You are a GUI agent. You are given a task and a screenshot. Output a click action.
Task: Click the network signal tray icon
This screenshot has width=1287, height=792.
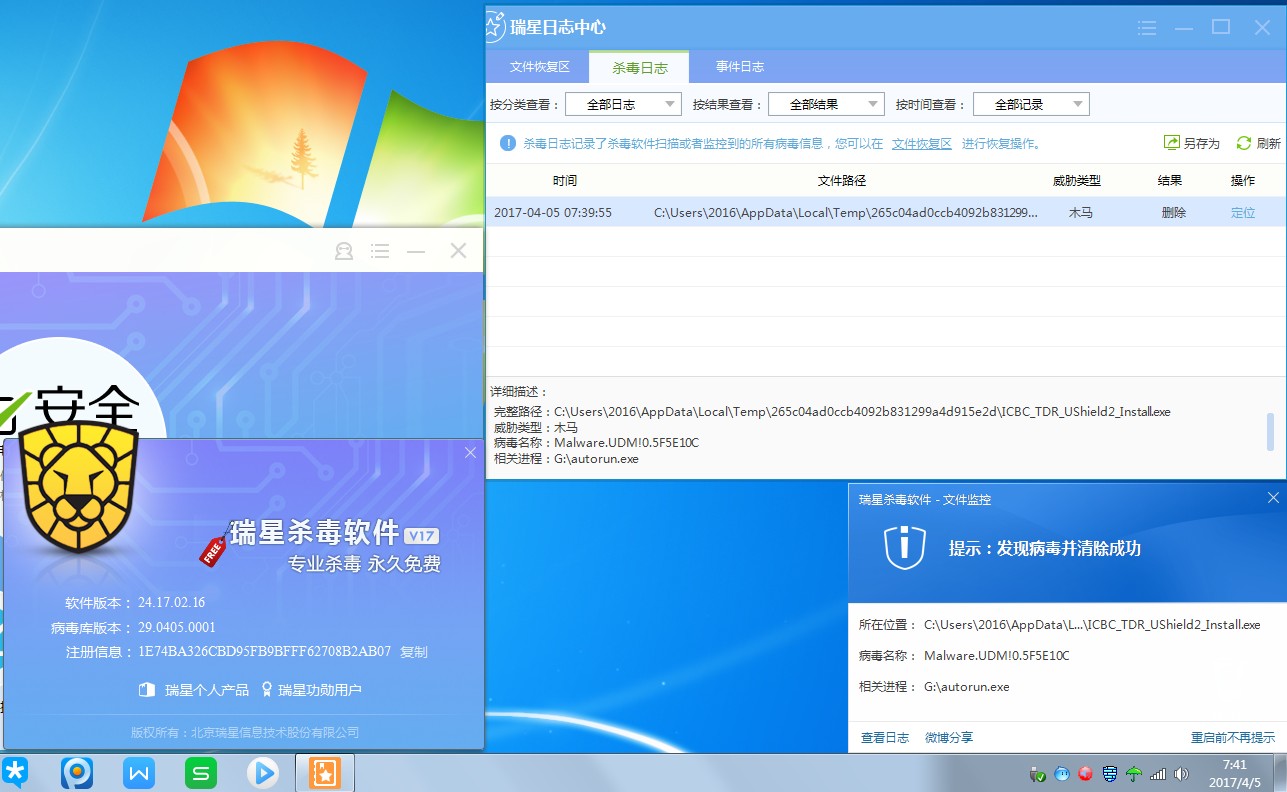(x=1158, y=774)
